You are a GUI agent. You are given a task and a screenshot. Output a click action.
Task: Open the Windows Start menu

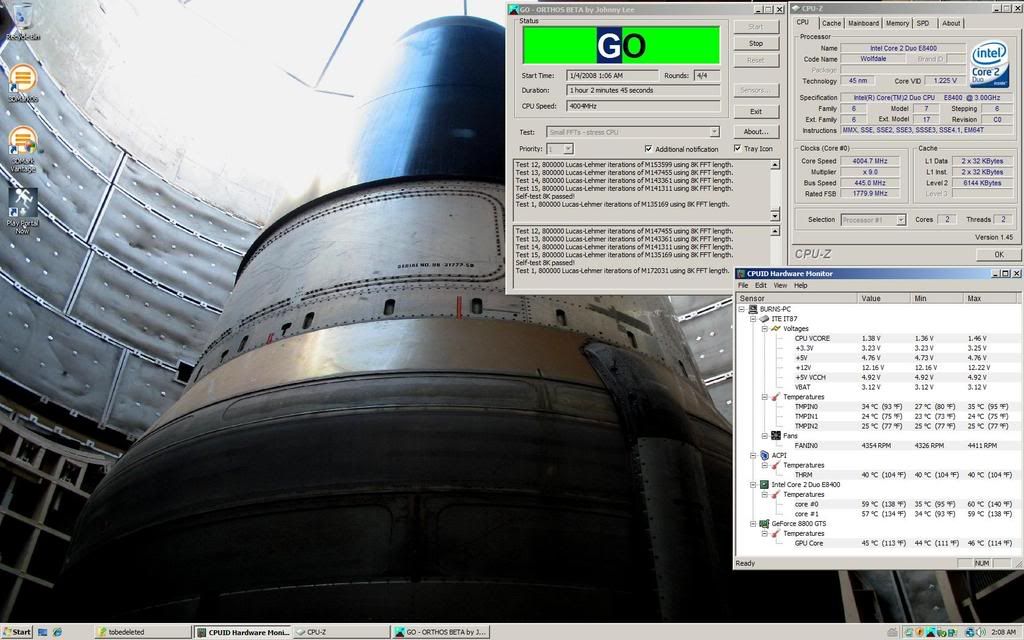tap(16, 632)
